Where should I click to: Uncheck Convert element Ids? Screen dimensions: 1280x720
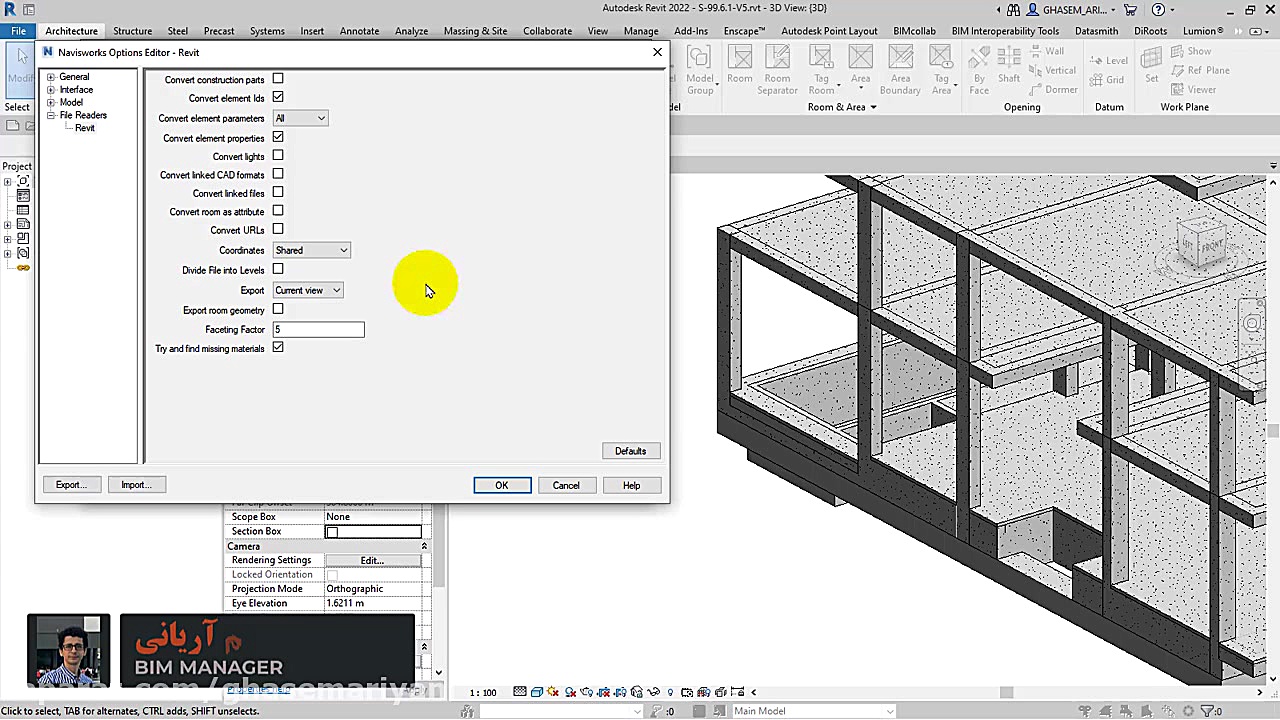(x=278, y=97)
